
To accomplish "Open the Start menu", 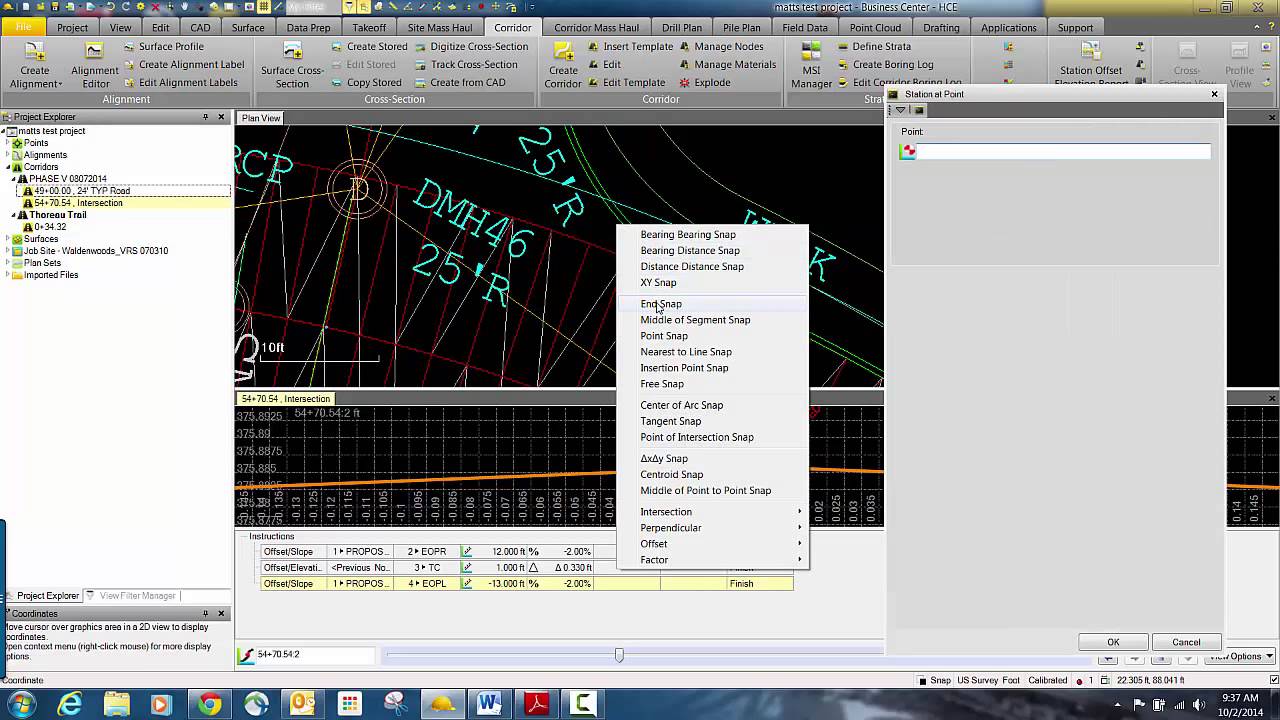I will pyautogui.click(x=21, y=704).
